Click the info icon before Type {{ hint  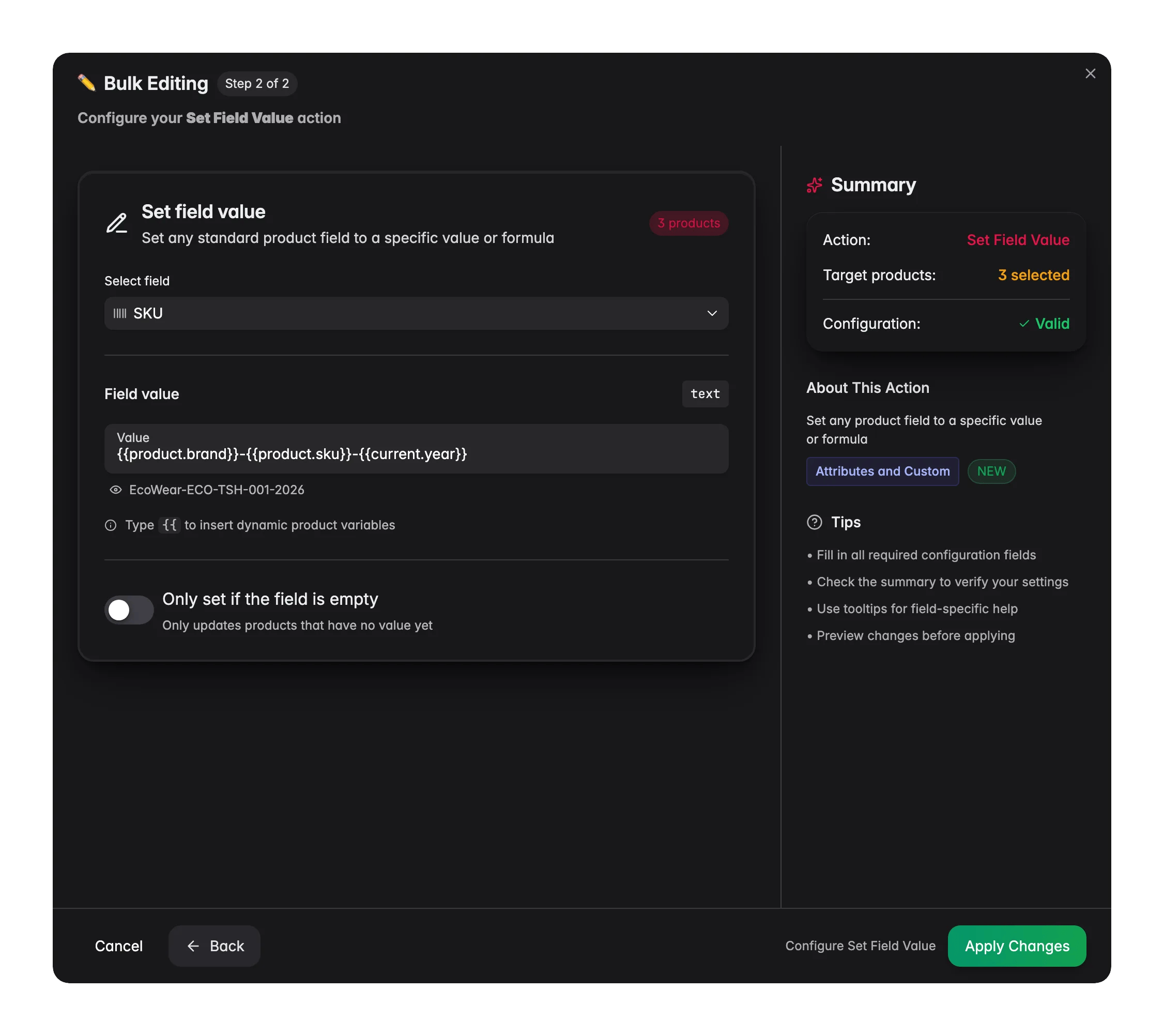[x=111, y=525]
